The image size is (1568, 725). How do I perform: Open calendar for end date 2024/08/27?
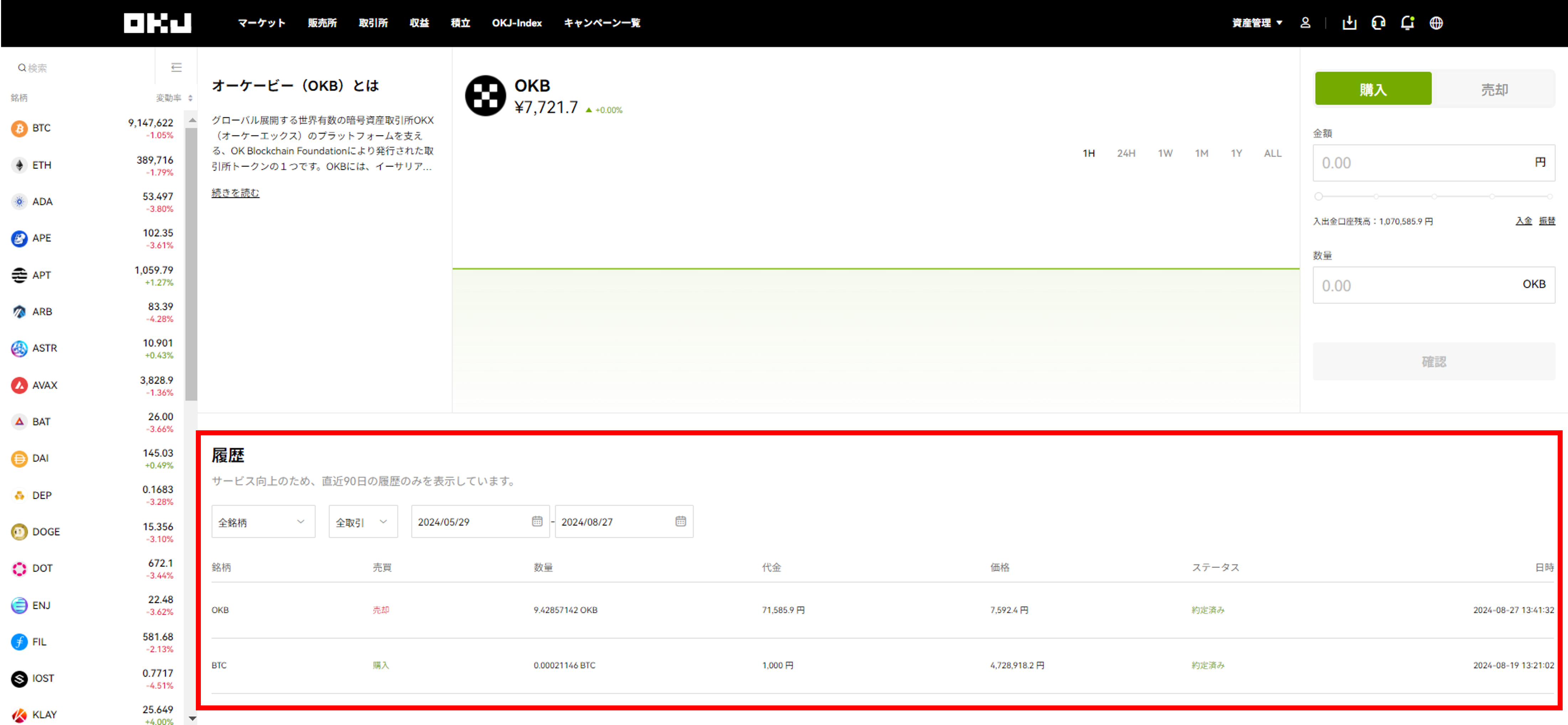681,521
